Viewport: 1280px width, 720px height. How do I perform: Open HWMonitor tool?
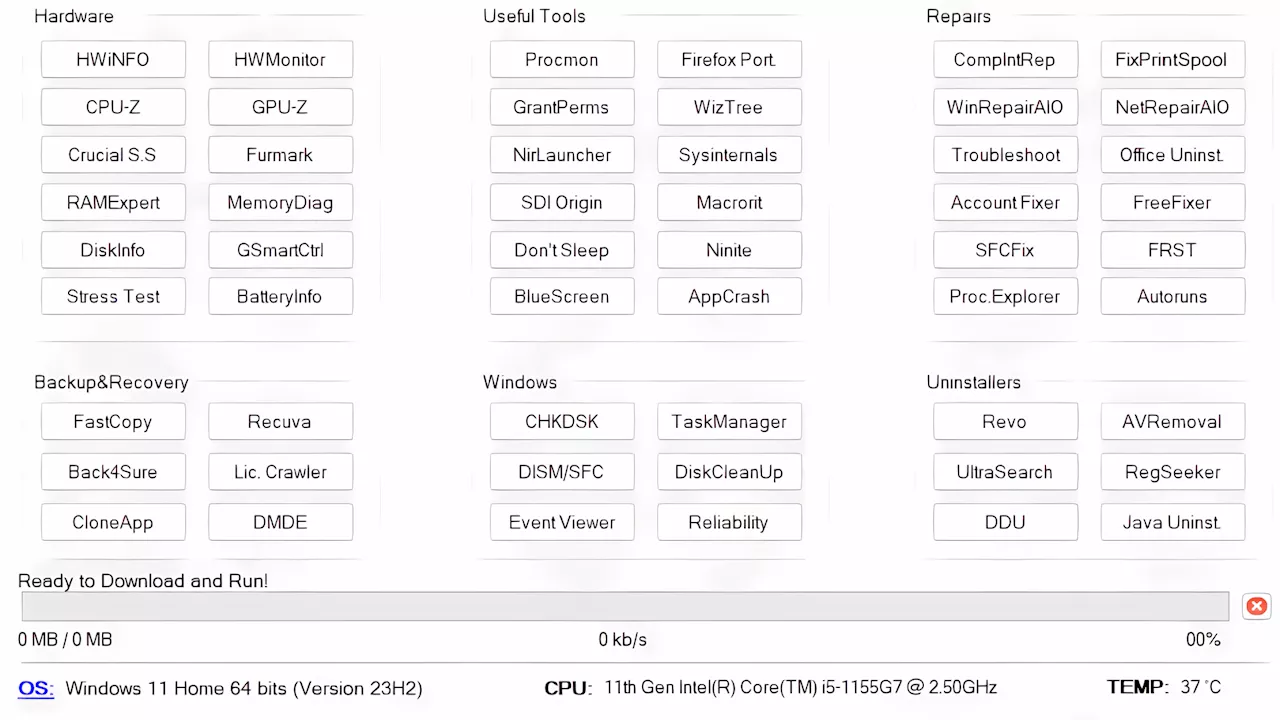coord(280,59)
